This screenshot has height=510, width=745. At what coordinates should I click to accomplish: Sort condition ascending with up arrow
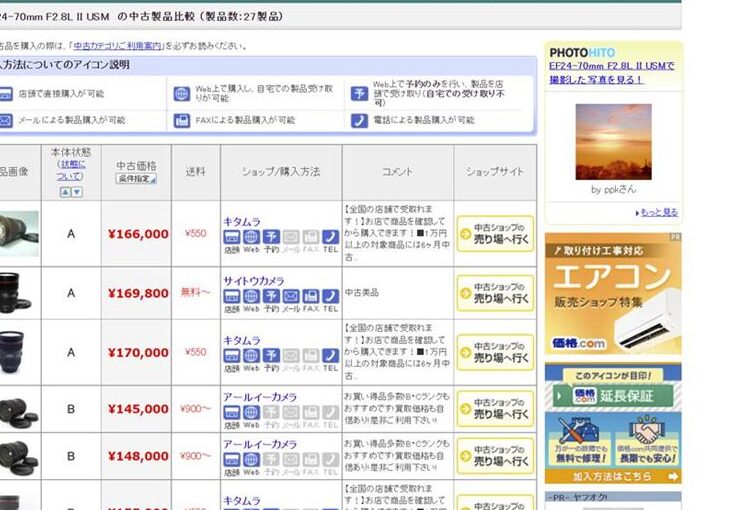65,192
